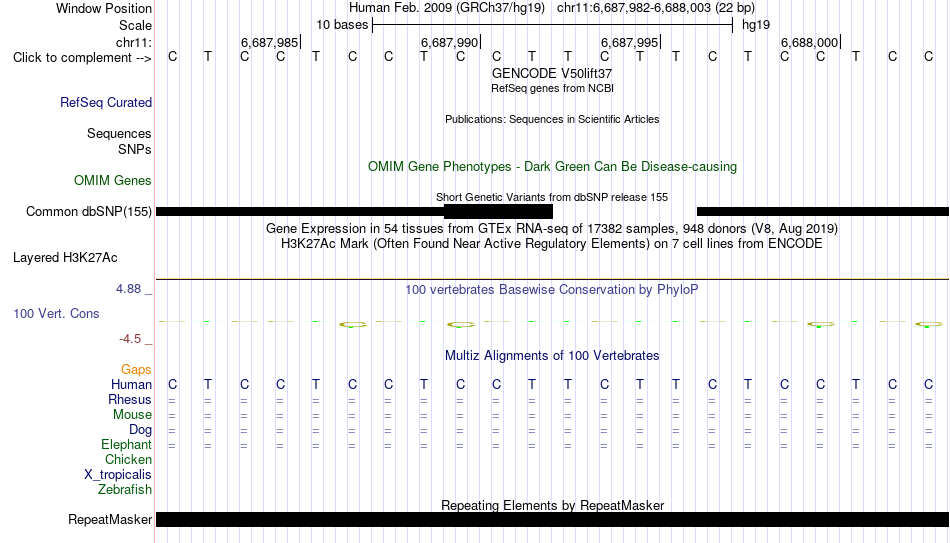Viewport: 950px width, 543px height.
Task: Select the Rhesus species label
Action: (130, 399)
